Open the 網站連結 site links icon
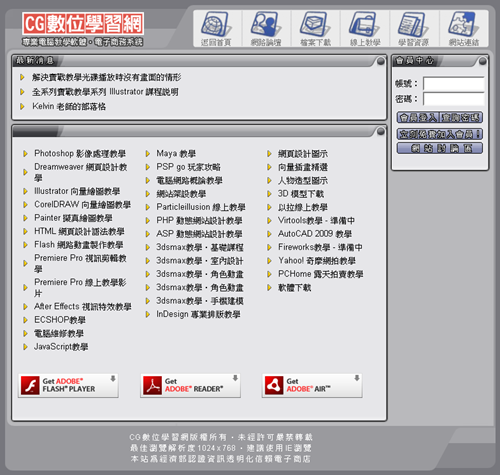500x475 pixels. 464,28
